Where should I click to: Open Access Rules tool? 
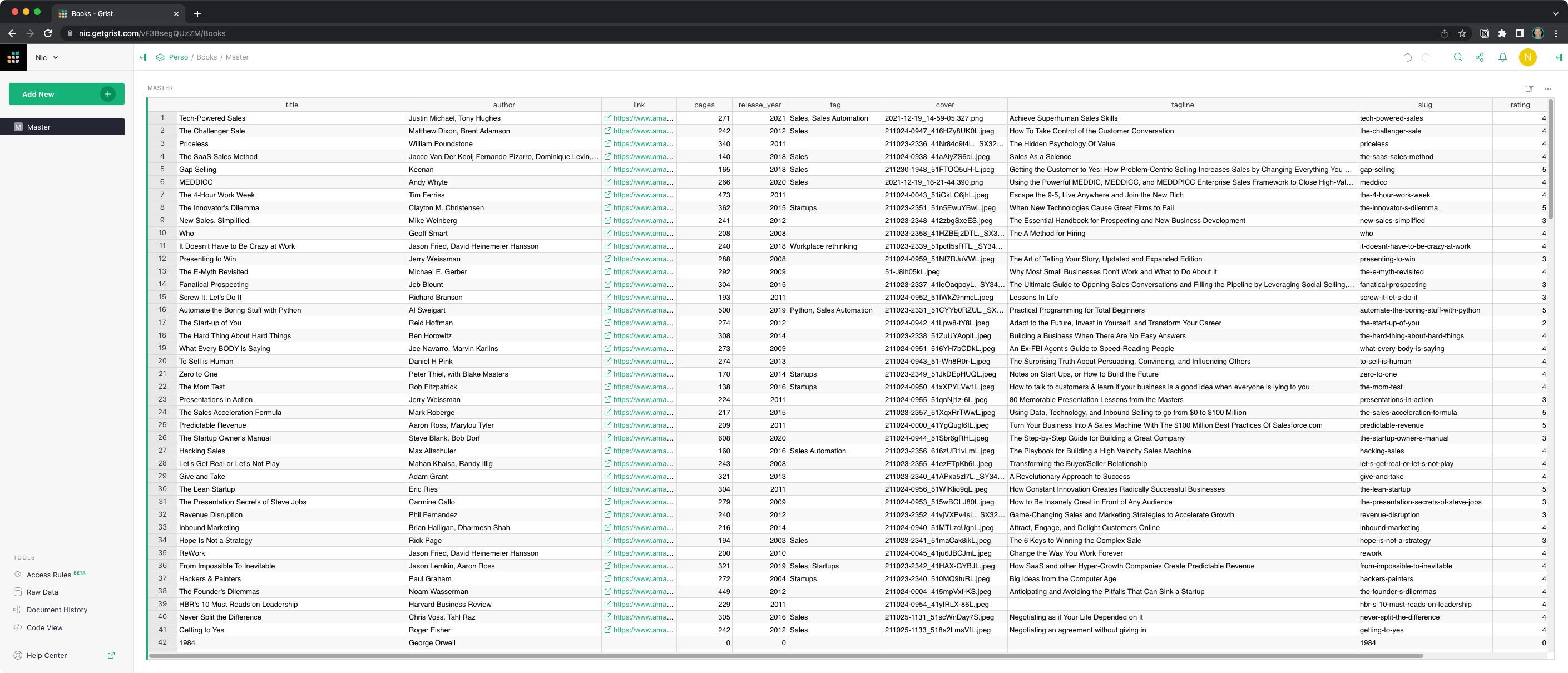pyautogui.click(x=49, y=575)
